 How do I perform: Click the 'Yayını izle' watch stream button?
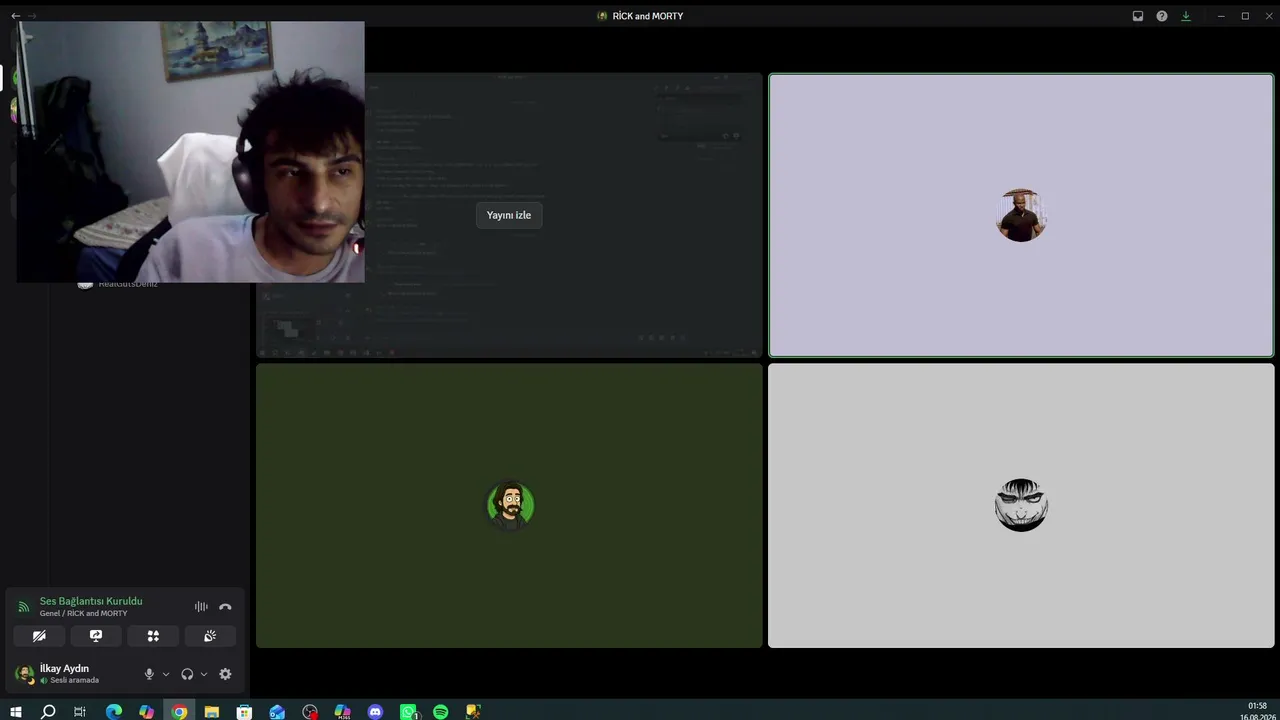509,215
